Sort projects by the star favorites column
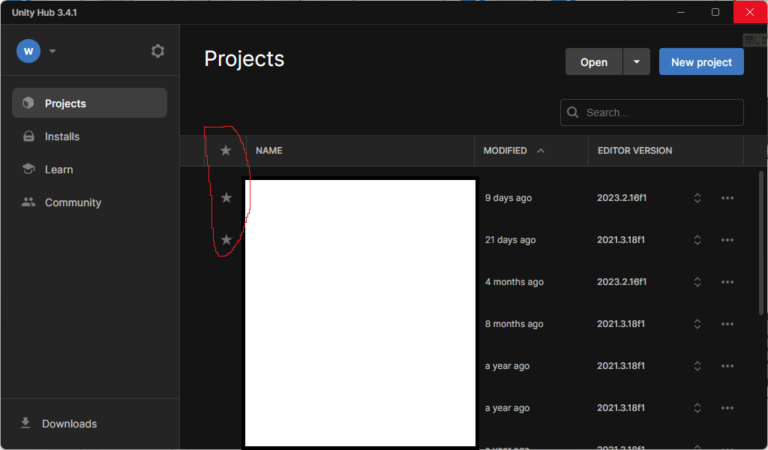 tap(225, 151)
